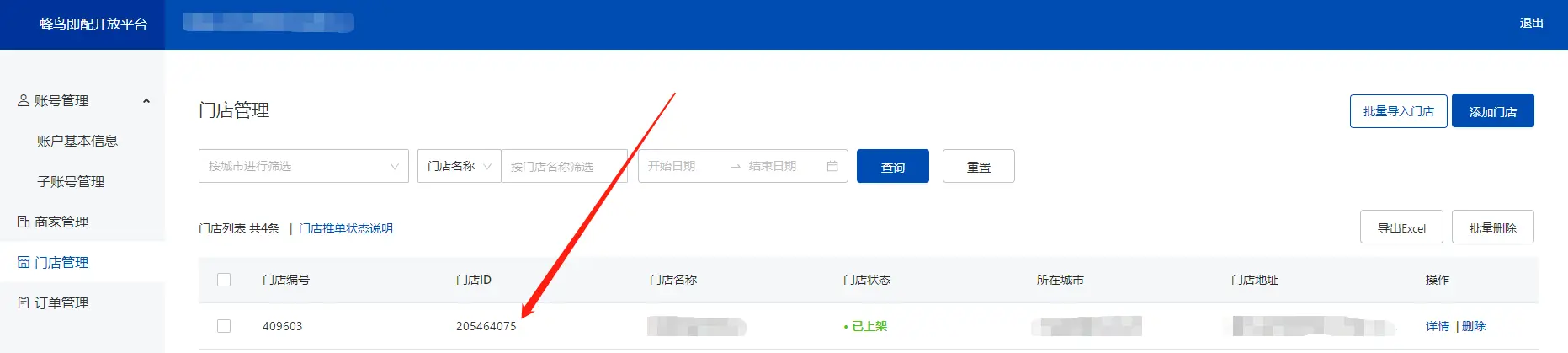
Task: Click 批量导入门店 button
Action: (1399, 111)
